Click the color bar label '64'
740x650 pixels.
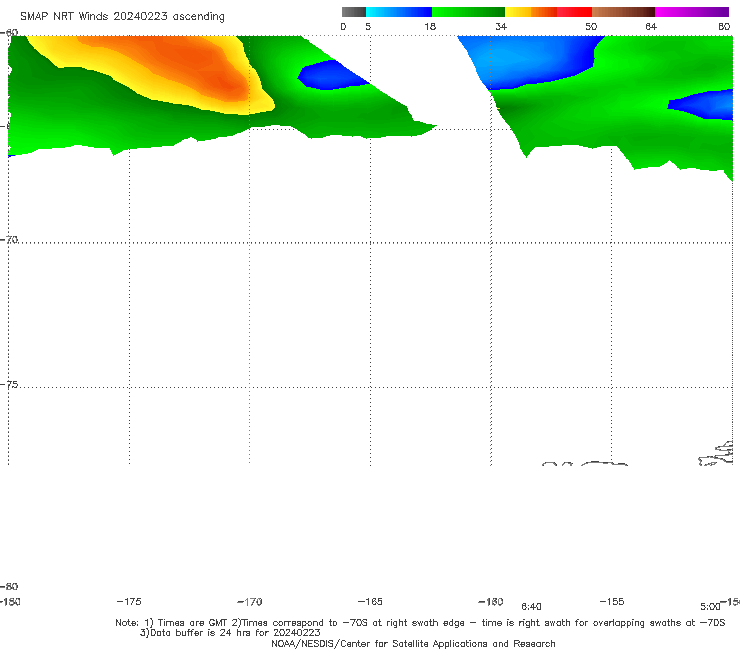(x=651, y=27)
